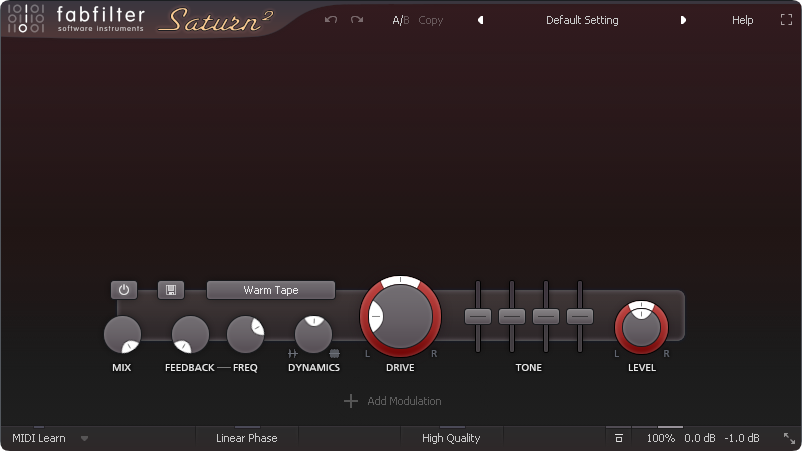802x451 pixels.
Task: Open the Warm Tape style selector
Action: [x=271, y=290]
